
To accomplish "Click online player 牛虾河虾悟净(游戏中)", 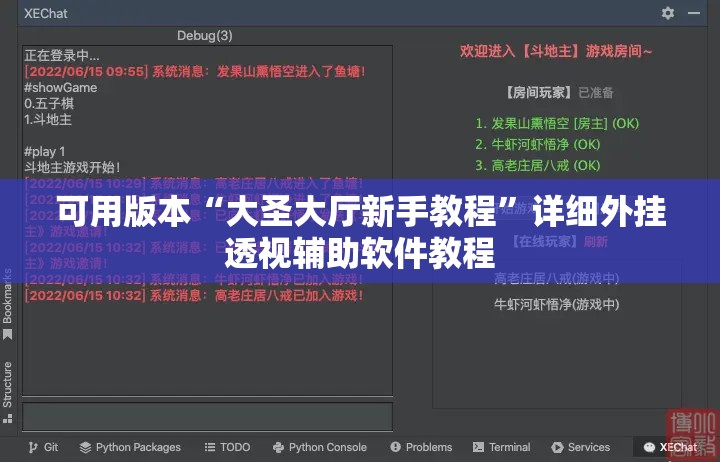I will tap(557, 304).
